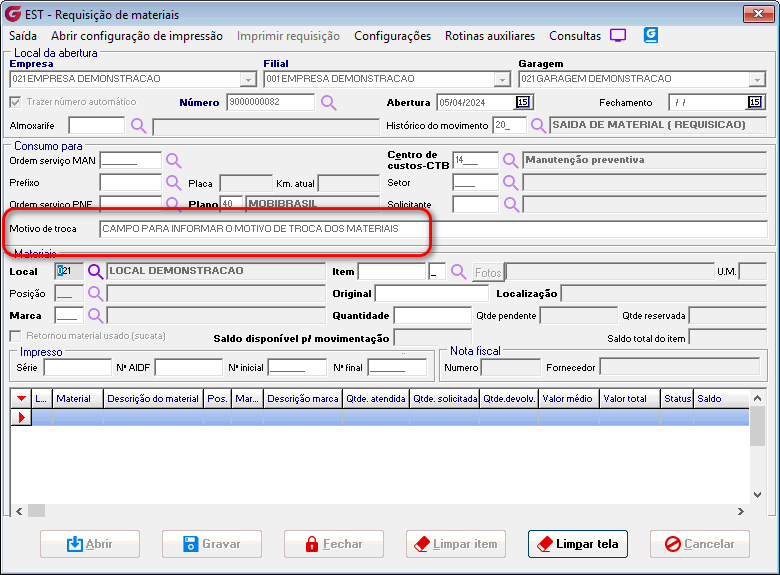Click the Fotos button
The height and width of the screenshot is (575, 780).
click(x=488, y=272)
